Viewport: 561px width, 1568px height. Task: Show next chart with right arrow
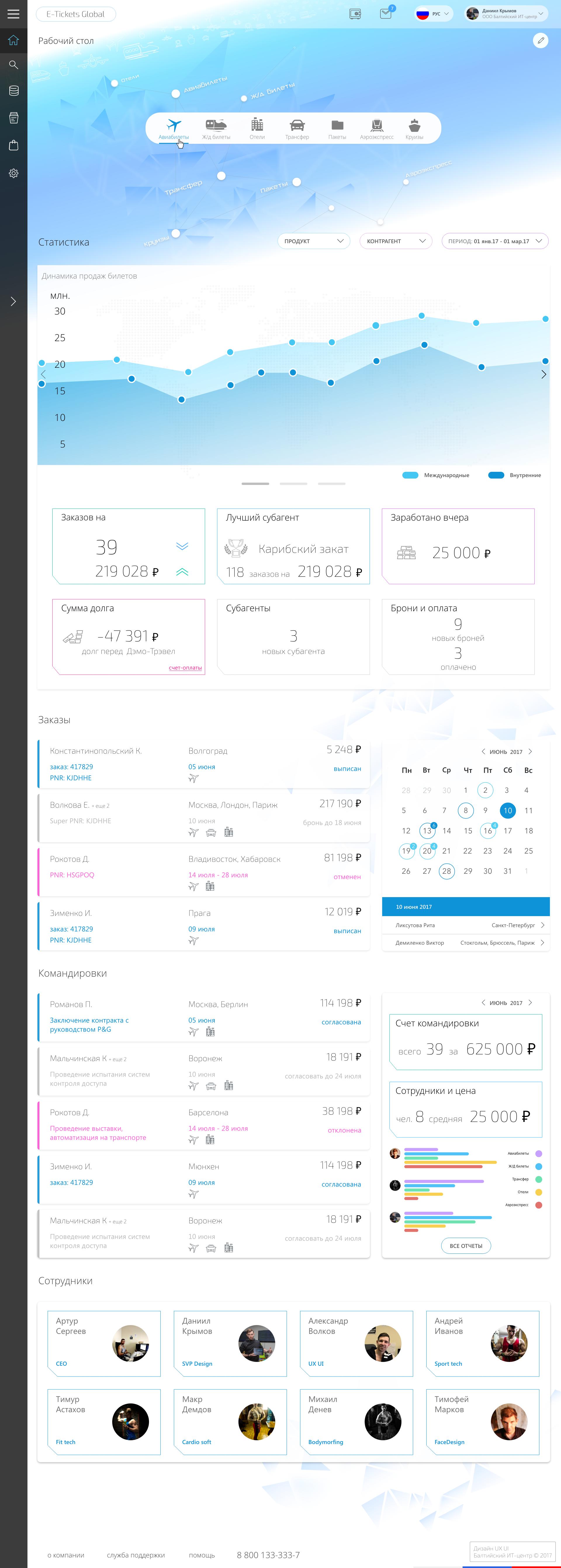click(543, 374)
